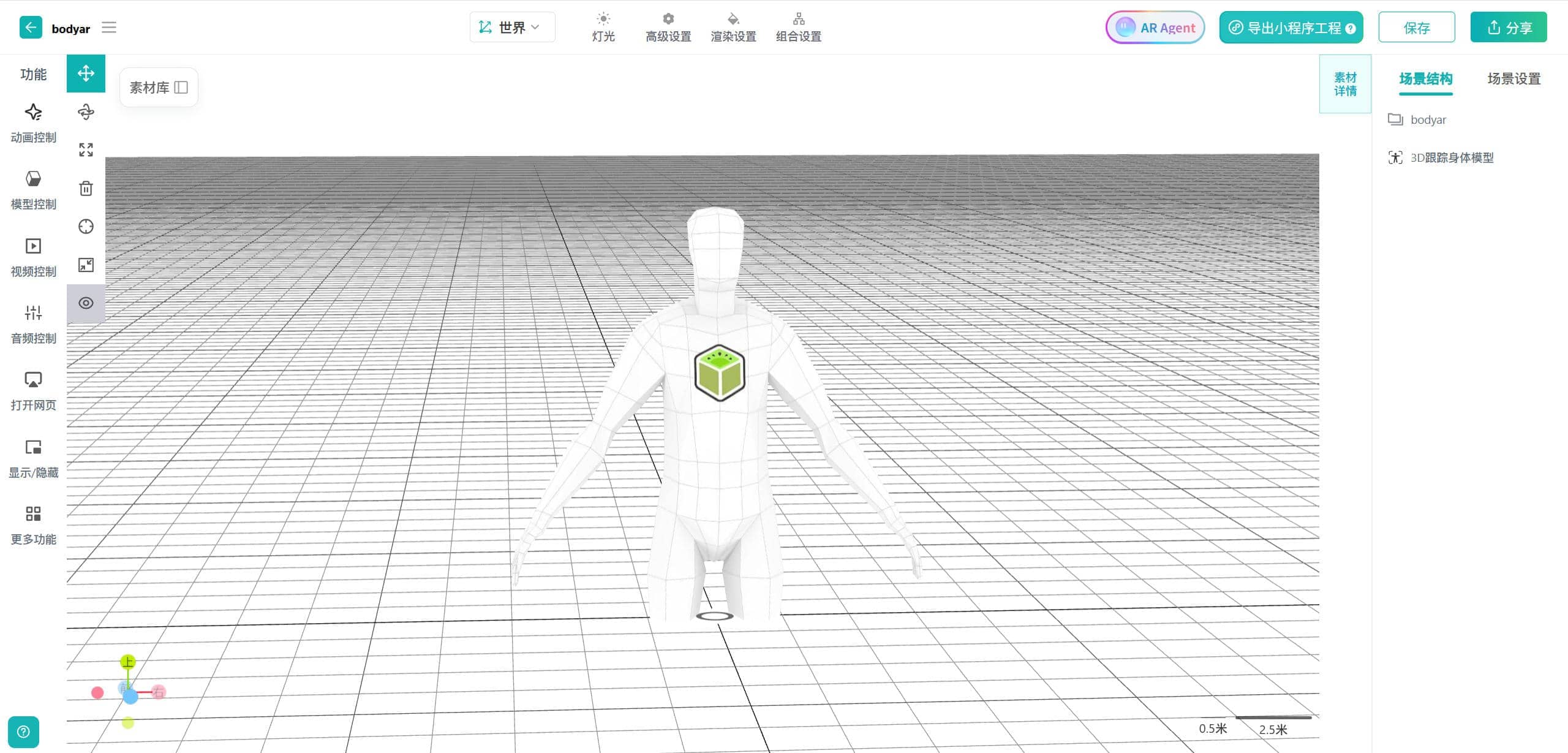The image size is (1568, 753).
Task: Select the scale expand-arrows tool
Action: [86, 150]
